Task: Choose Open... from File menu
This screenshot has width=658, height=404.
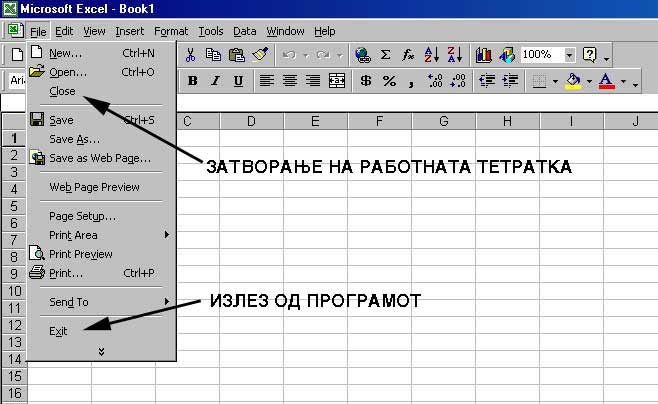Action: pyautogui.click(x=101, y=72)
